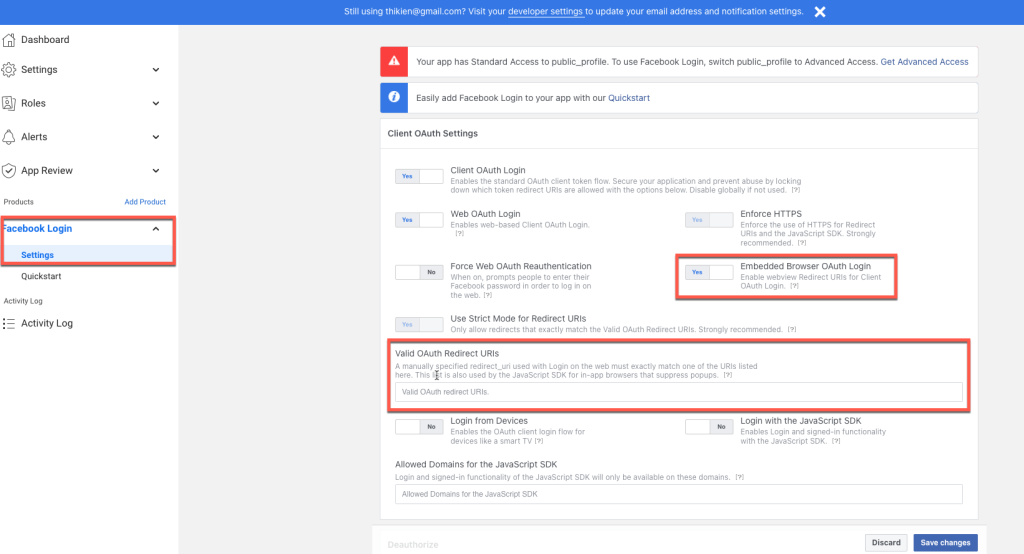Click the Add Product link
This screenshot has width=1024, height=554.
coord(145,202)
